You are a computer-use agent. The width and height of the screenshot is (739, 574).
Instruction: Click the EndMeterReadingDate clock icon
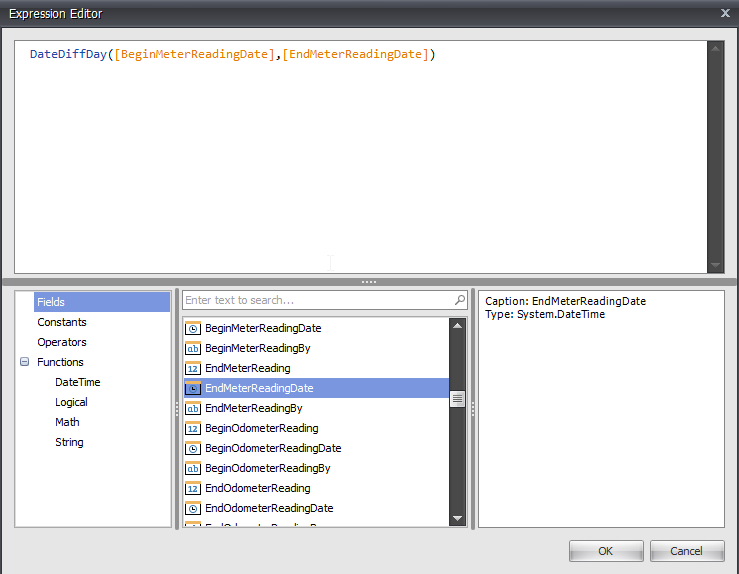[193, 388]
